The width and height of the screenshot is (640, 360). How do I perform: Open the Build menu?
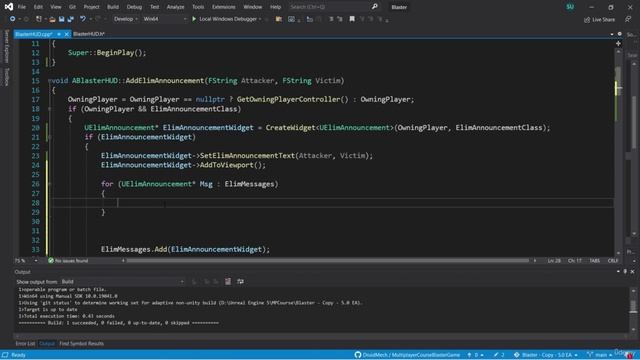point(113,7)
